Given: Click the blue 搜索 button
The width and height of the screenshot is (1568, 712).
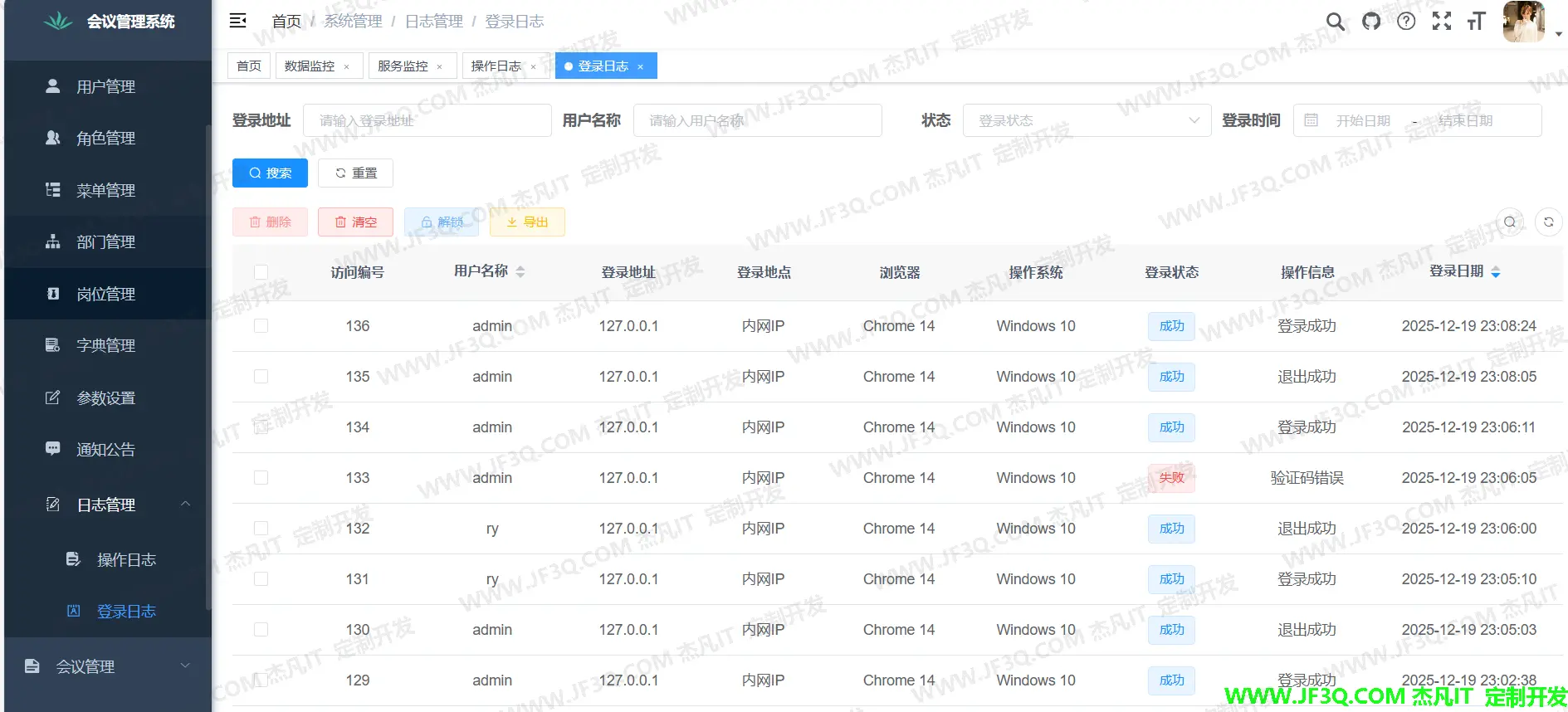Looking at the screenshot, I should coord(270,173).
